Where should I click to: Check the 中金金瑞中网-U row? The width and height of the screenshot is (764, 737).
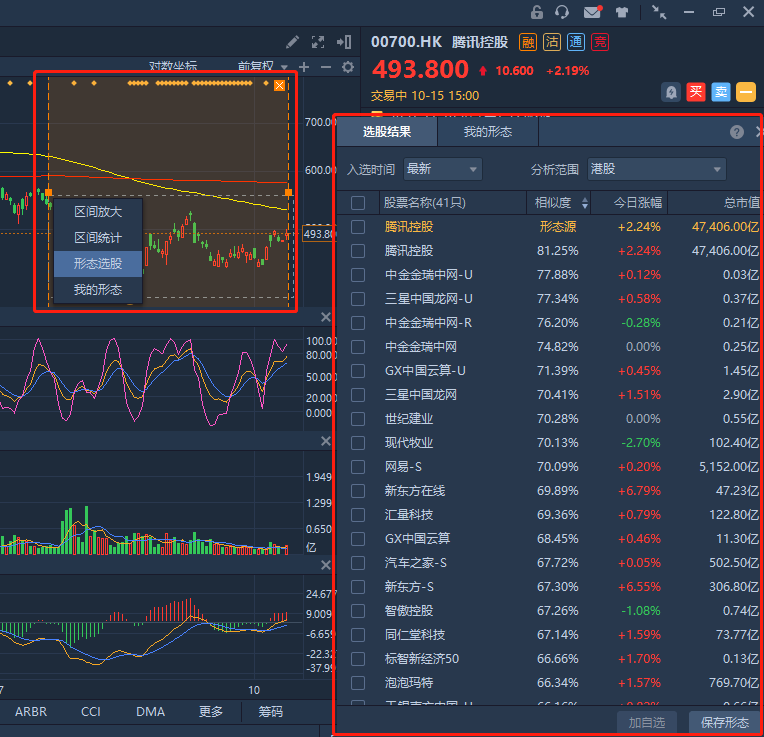click(358, 275)
